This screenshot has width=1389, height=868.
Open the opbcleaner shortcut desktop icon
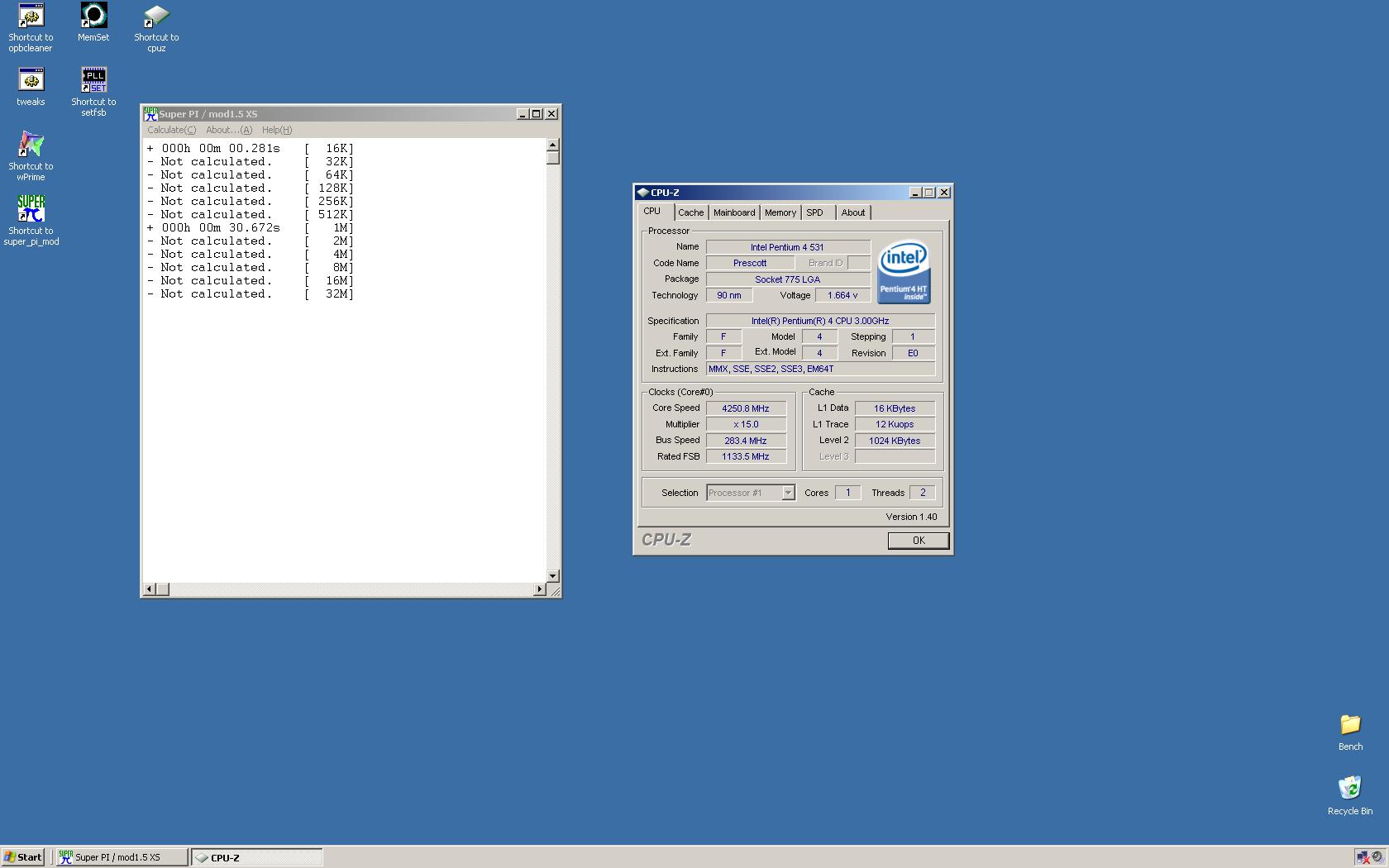click(31, 27)
